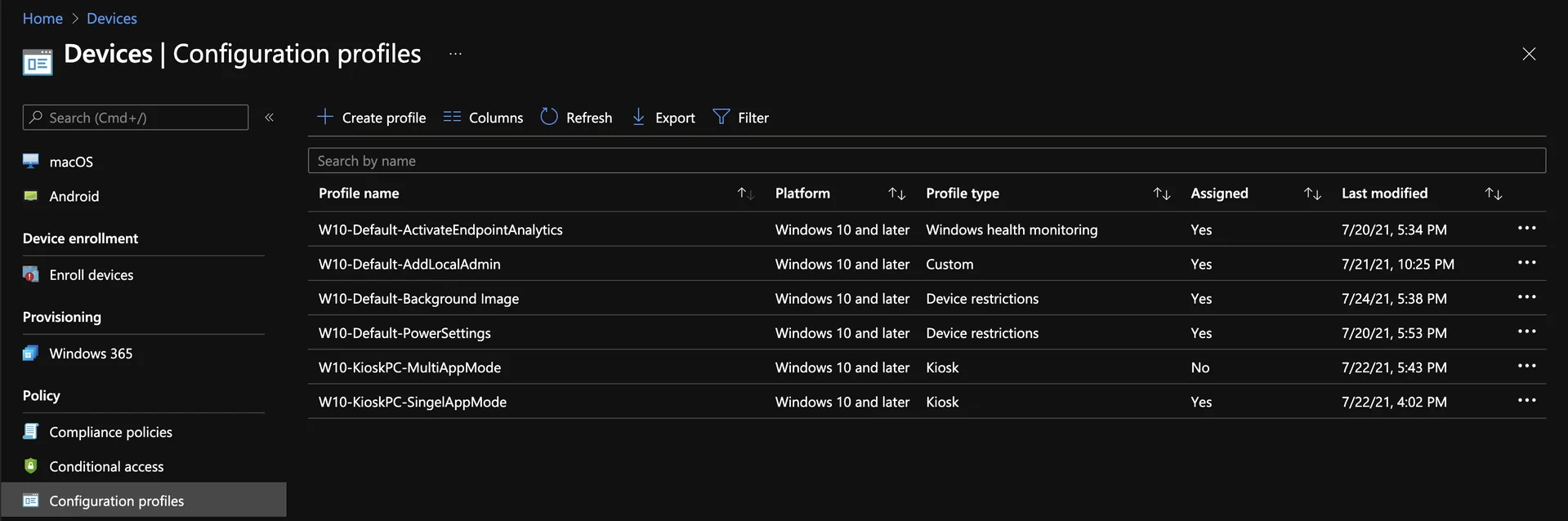The height and width of the screenshot is (521, 1568).
Task: Open W10-Default-ActivateEndpointAnalytics profile
Action: click(440, 229)
